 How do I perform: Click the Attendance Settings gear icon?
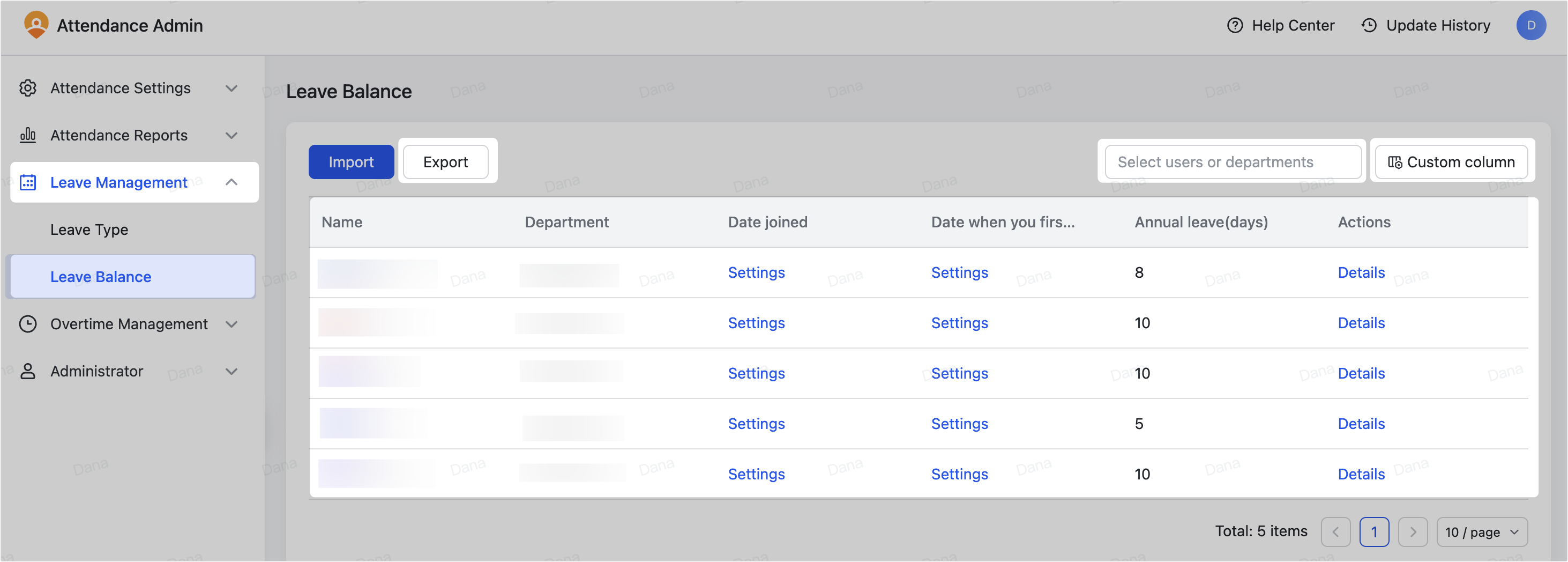[x=28, y=88]
